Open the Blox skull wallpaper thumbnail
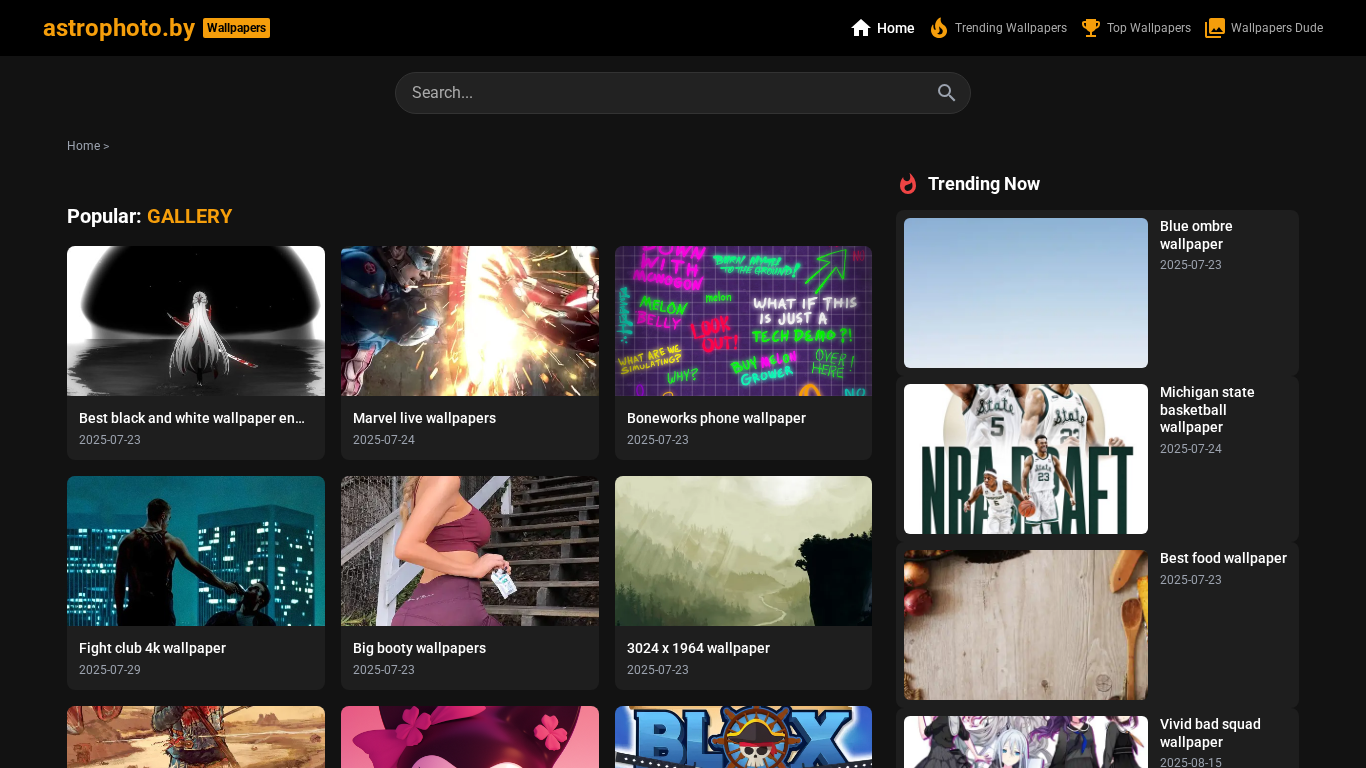This screenshot has height=768, width=1366. pyautogui.click(x=743, y=737)
